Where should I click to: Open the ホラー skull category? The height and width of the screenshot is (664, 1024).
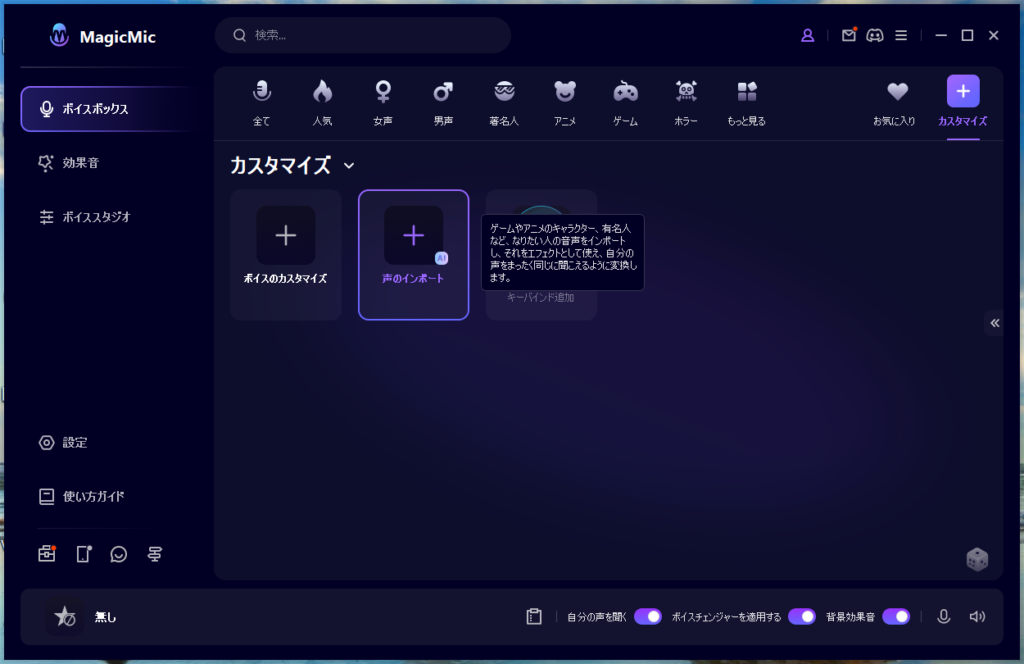coord(686,92)
